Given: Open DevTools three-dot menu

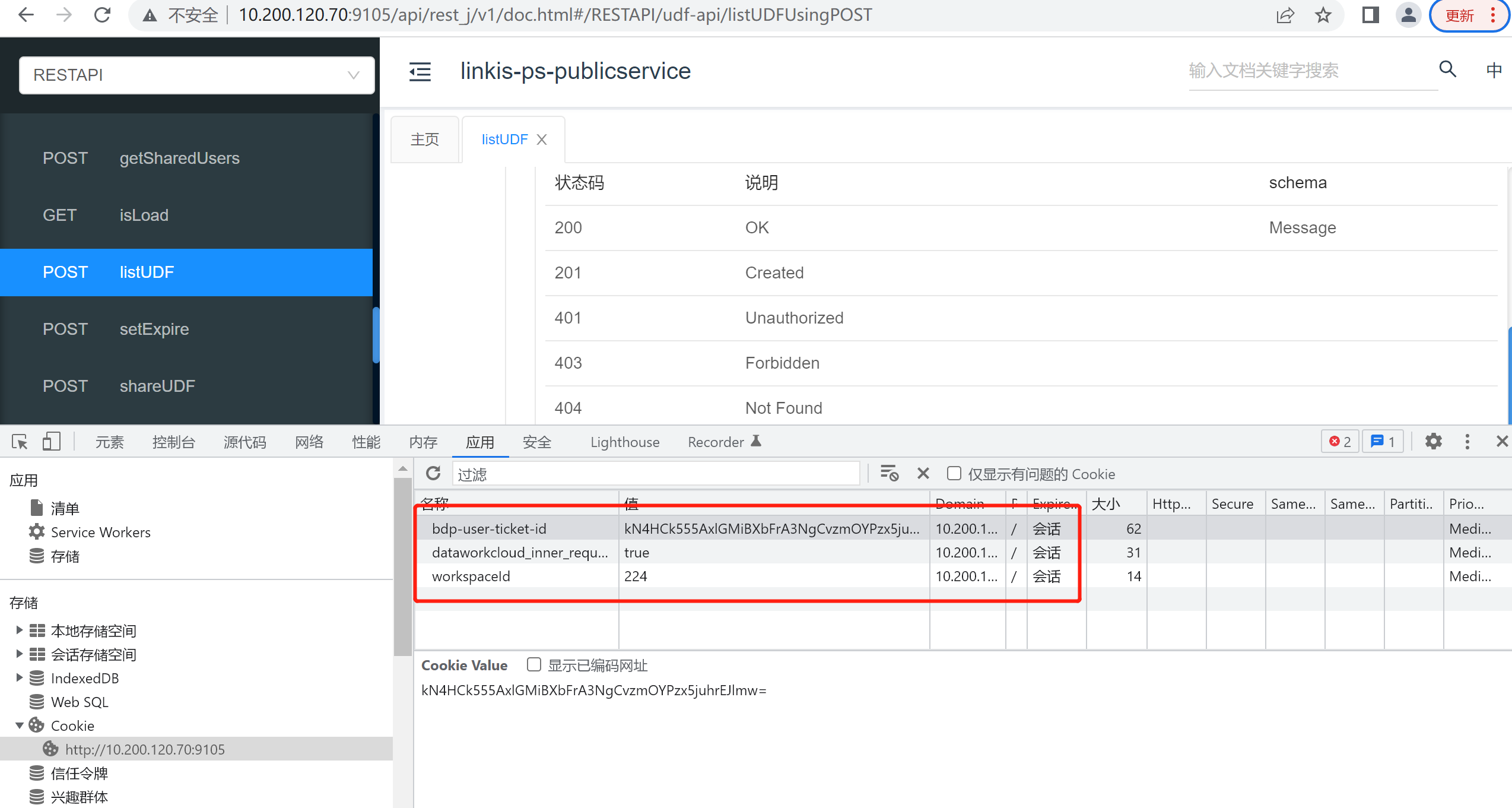Looking at the screenshot, I should [x=1467, y=441].
